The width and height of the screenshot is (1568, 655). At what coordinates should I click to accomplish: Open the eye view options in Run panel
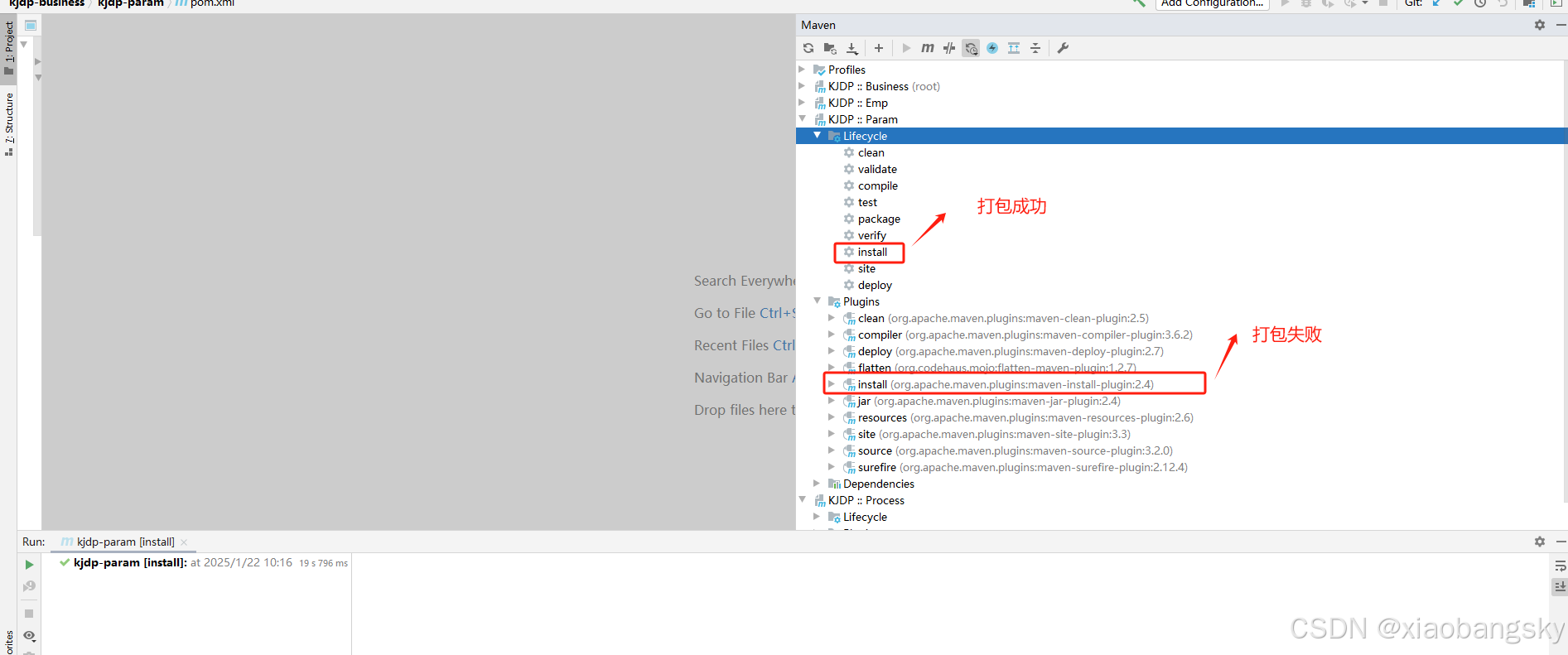coord(29,636)
